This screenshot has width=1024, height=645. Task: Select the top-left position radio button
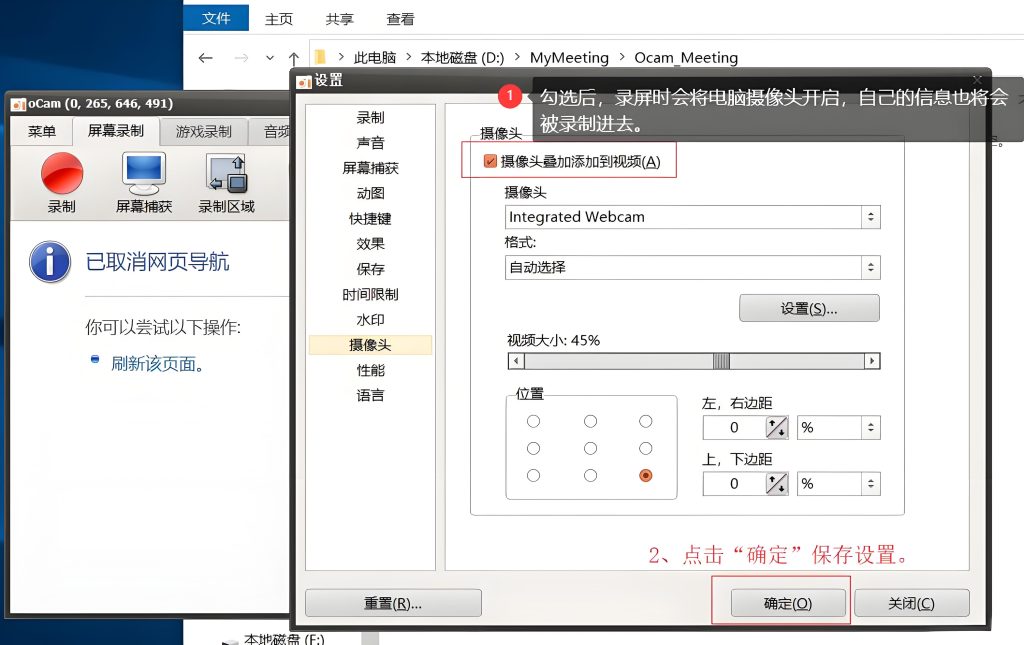[x=534, y=422]
